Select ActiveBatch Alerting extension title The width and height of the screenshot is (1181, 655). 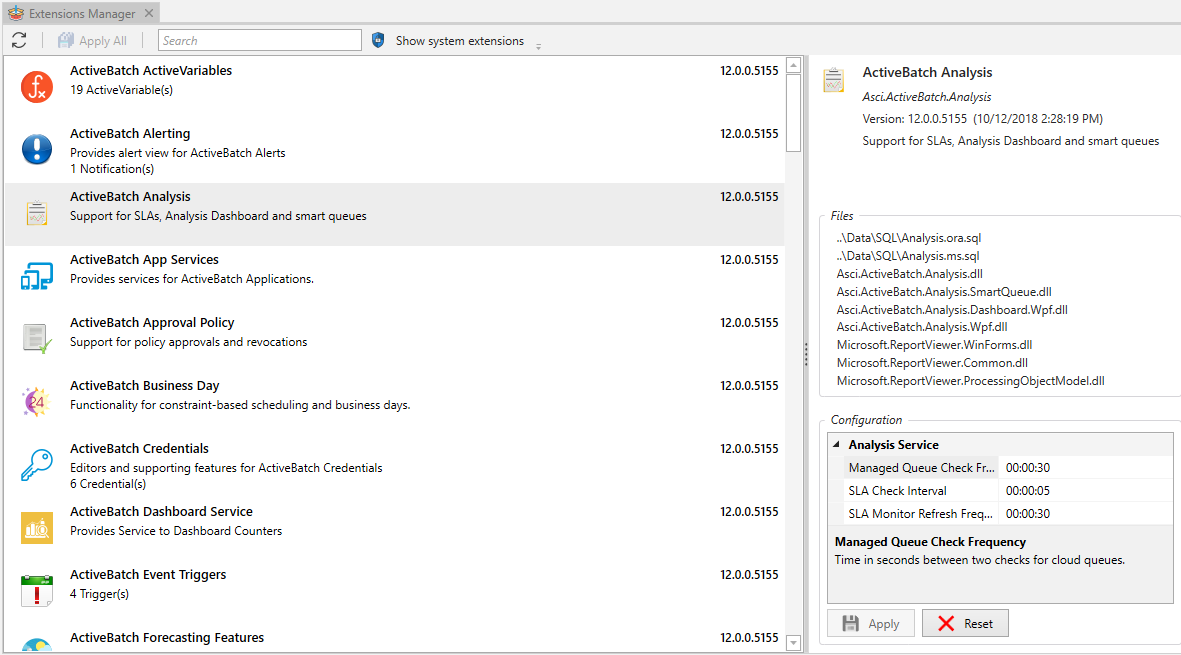point(130,133)
